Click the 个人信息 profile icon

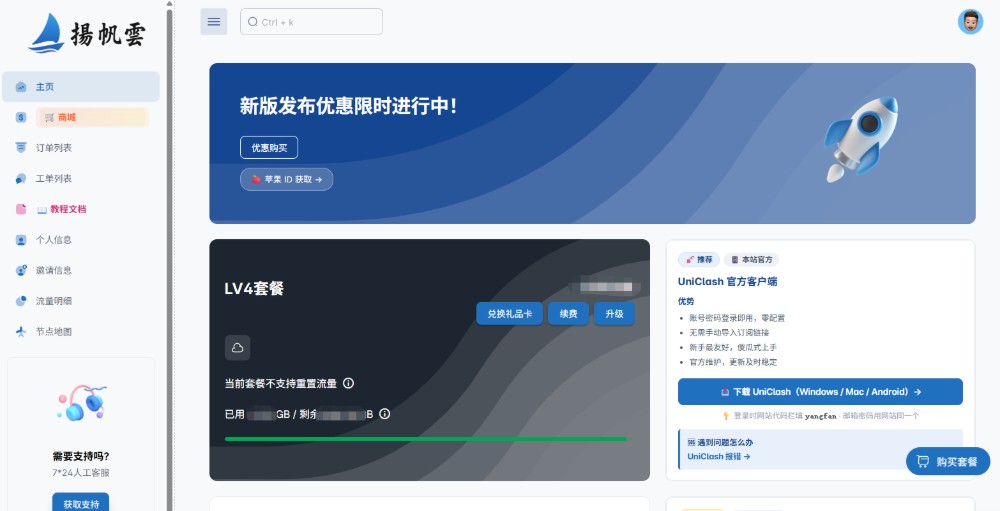coord(21,240)
